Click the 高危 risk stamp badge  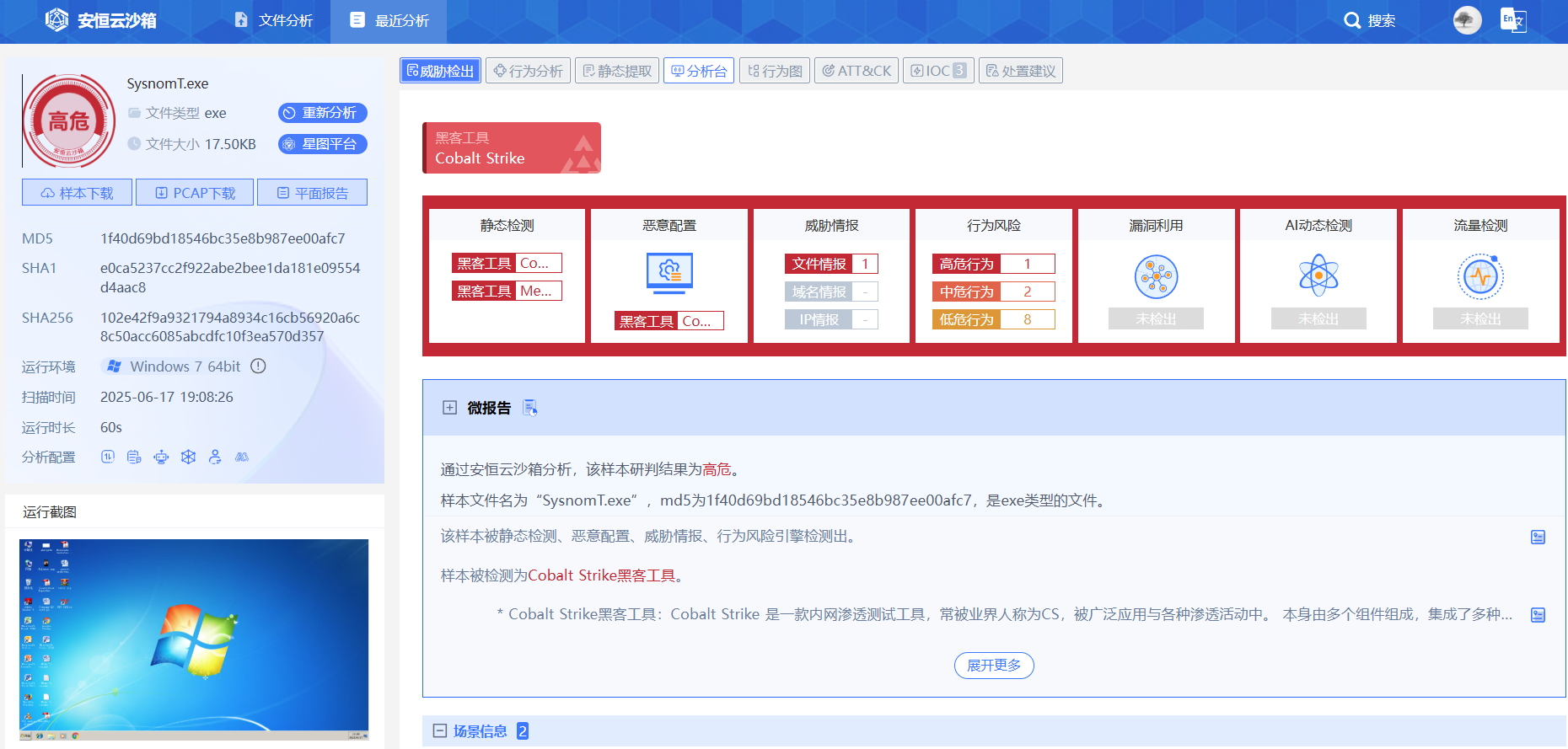(x=68, y=121)
